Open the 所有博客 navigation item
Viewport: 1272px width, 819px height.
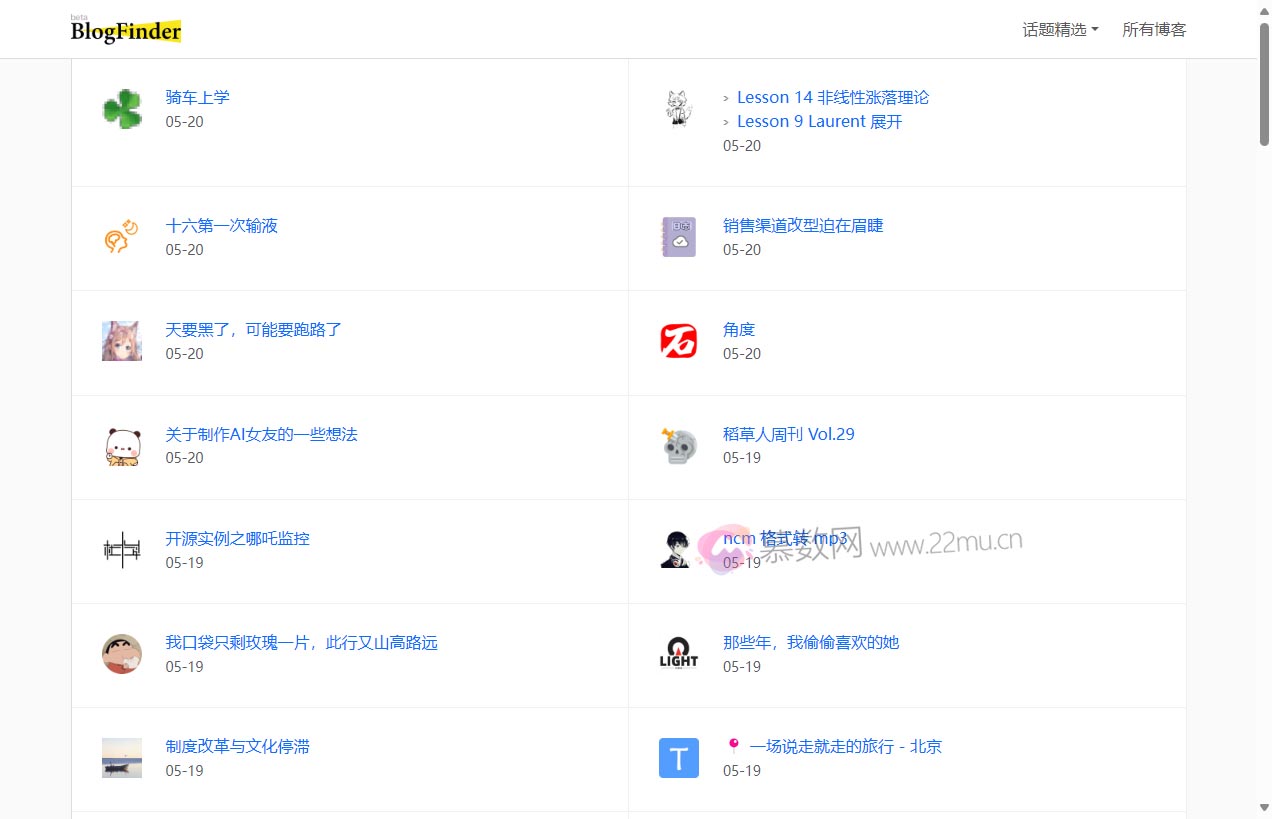click(x=1154, y=30)
